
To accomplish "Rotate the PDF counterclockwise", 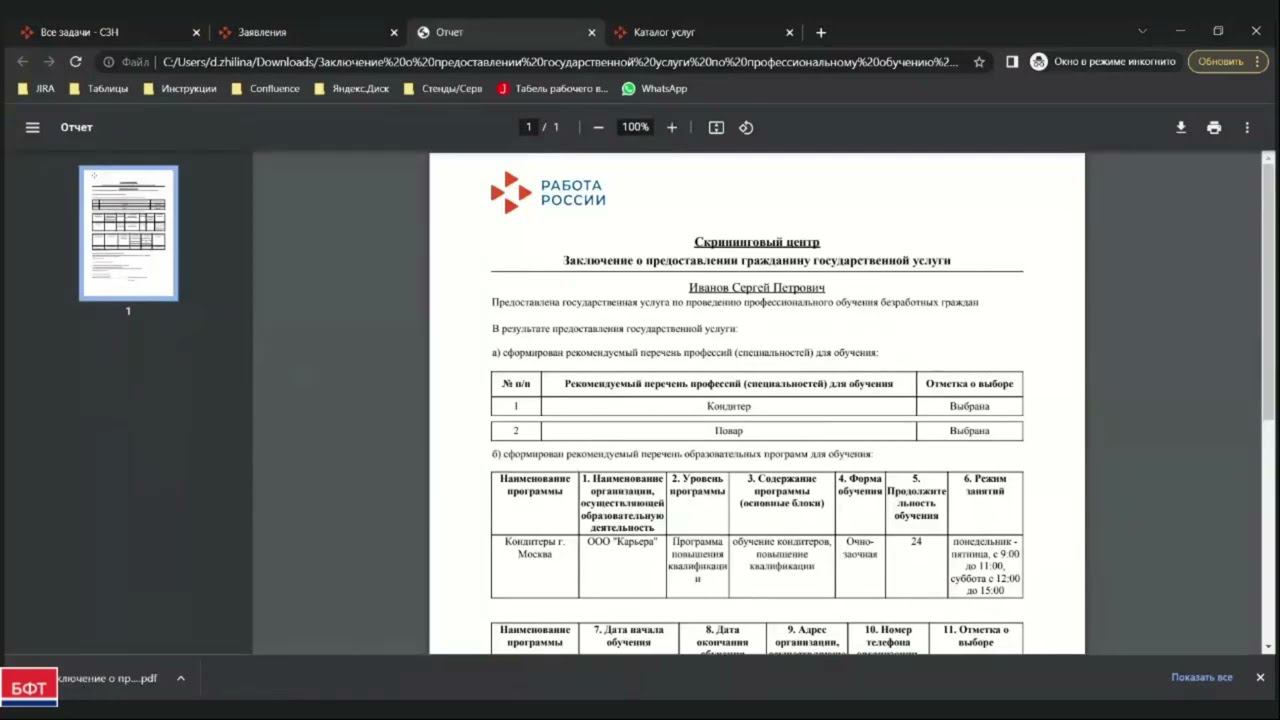I will 746,127.
